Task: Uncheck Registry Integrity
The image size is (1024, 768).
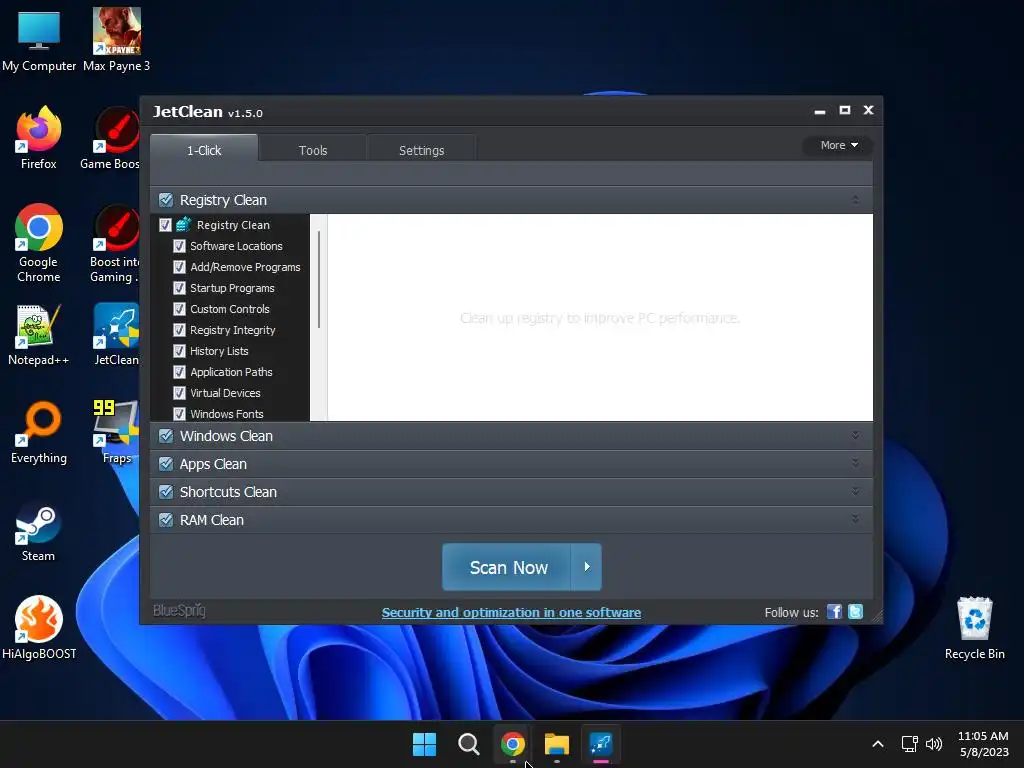Action: coord(179,330)
